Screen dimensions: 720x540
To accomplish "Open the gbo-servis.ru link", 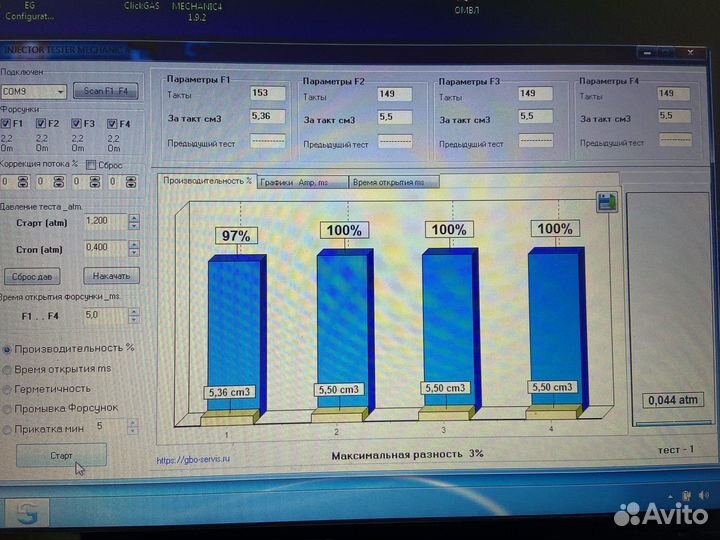I will (194, 460).
